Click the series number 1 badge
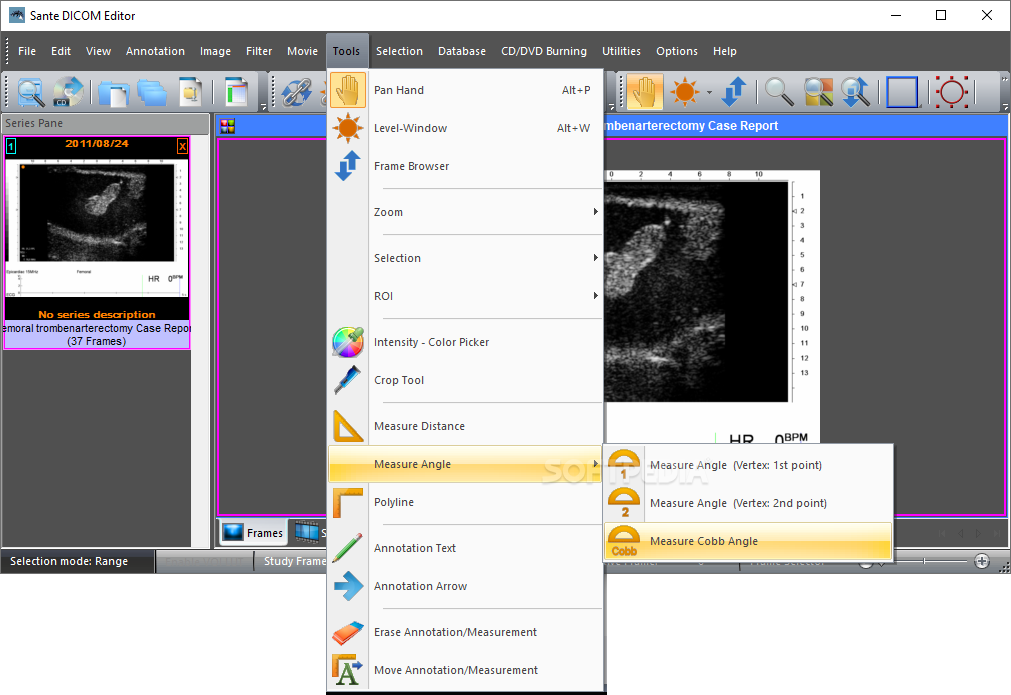The image size is (1011, 695). 11,146
